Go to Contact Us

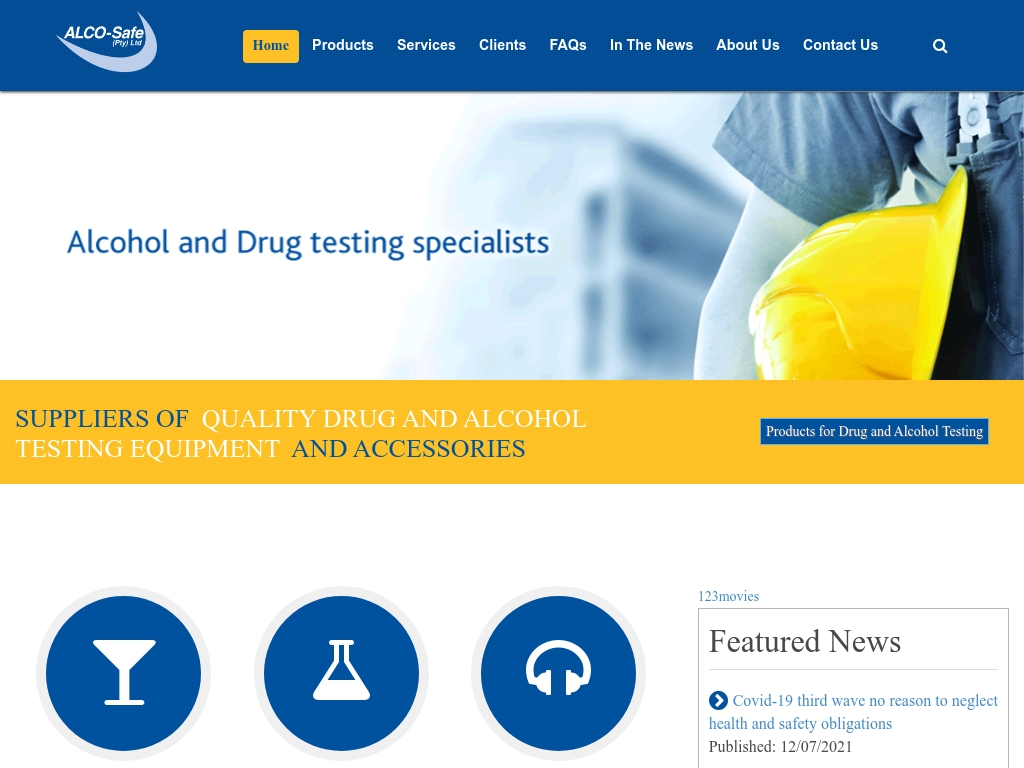[840, 45]
